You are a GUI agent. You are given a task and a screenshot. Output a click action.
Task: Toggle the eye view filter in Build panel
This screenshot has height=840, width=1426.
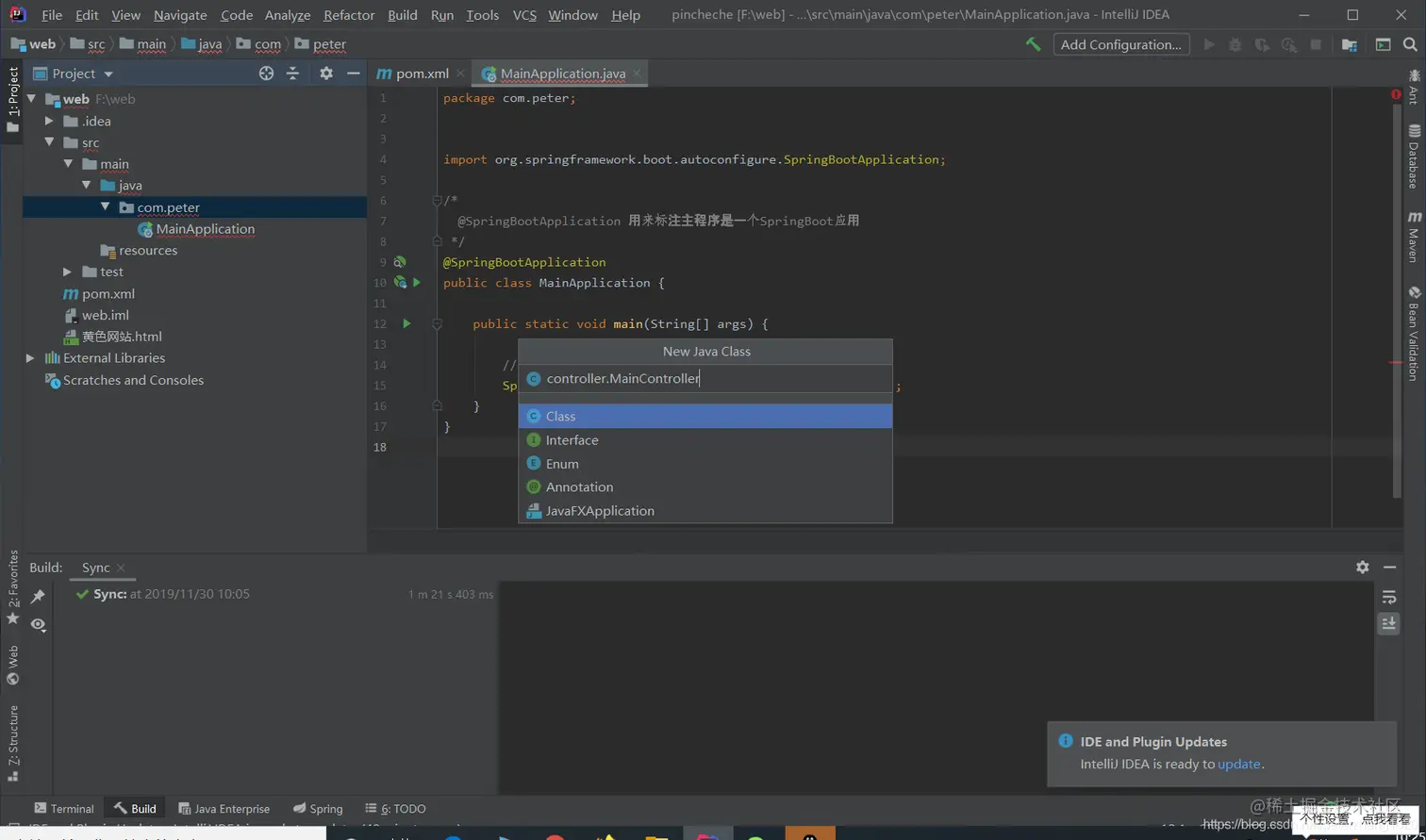pos(38,624)
